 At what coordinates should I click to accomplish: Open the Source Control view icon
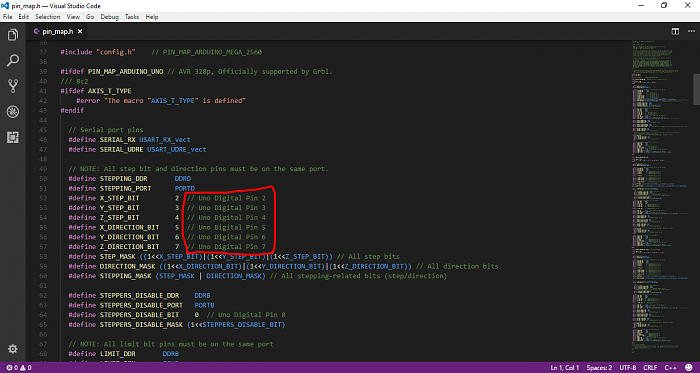tap(13, 86)
